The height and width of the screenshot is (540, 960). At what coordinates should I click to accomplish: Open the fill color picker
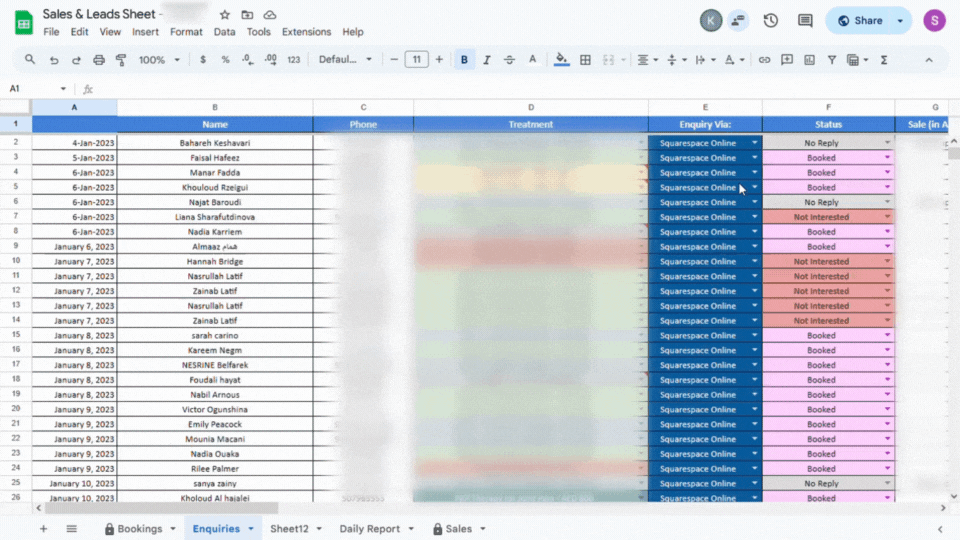[561, 60]
